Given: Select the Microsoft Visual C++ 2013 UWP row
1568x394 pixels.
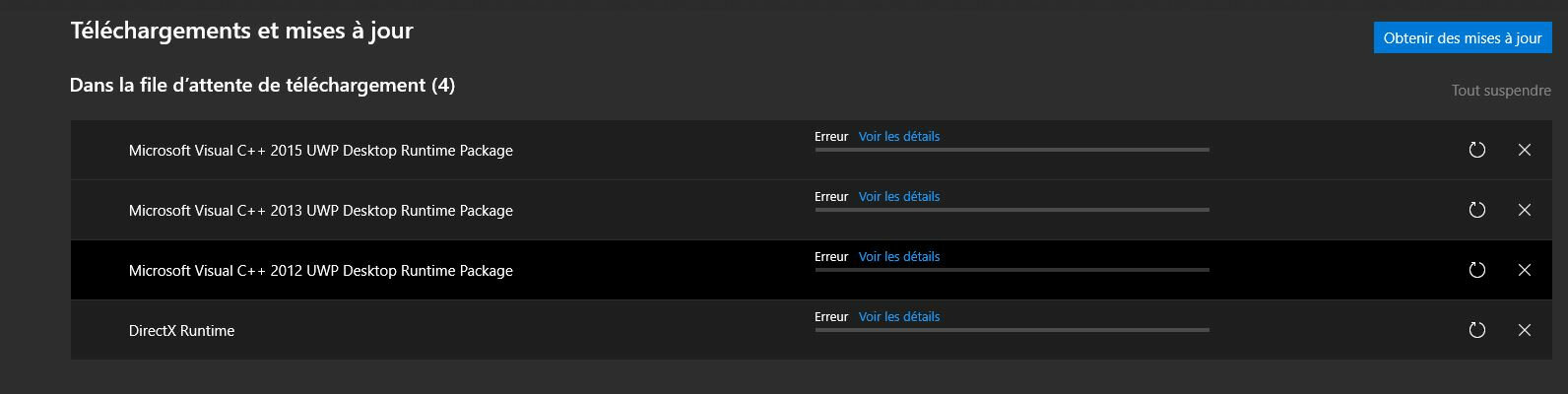Looking at the screenshot, I should tap(811, 210).
